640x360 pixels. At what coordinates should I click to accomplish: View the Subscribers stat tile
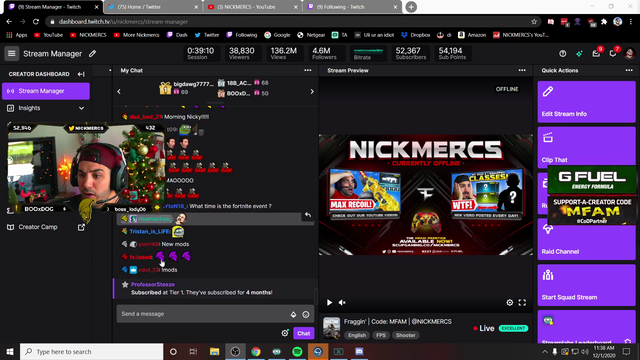(411, 53)
